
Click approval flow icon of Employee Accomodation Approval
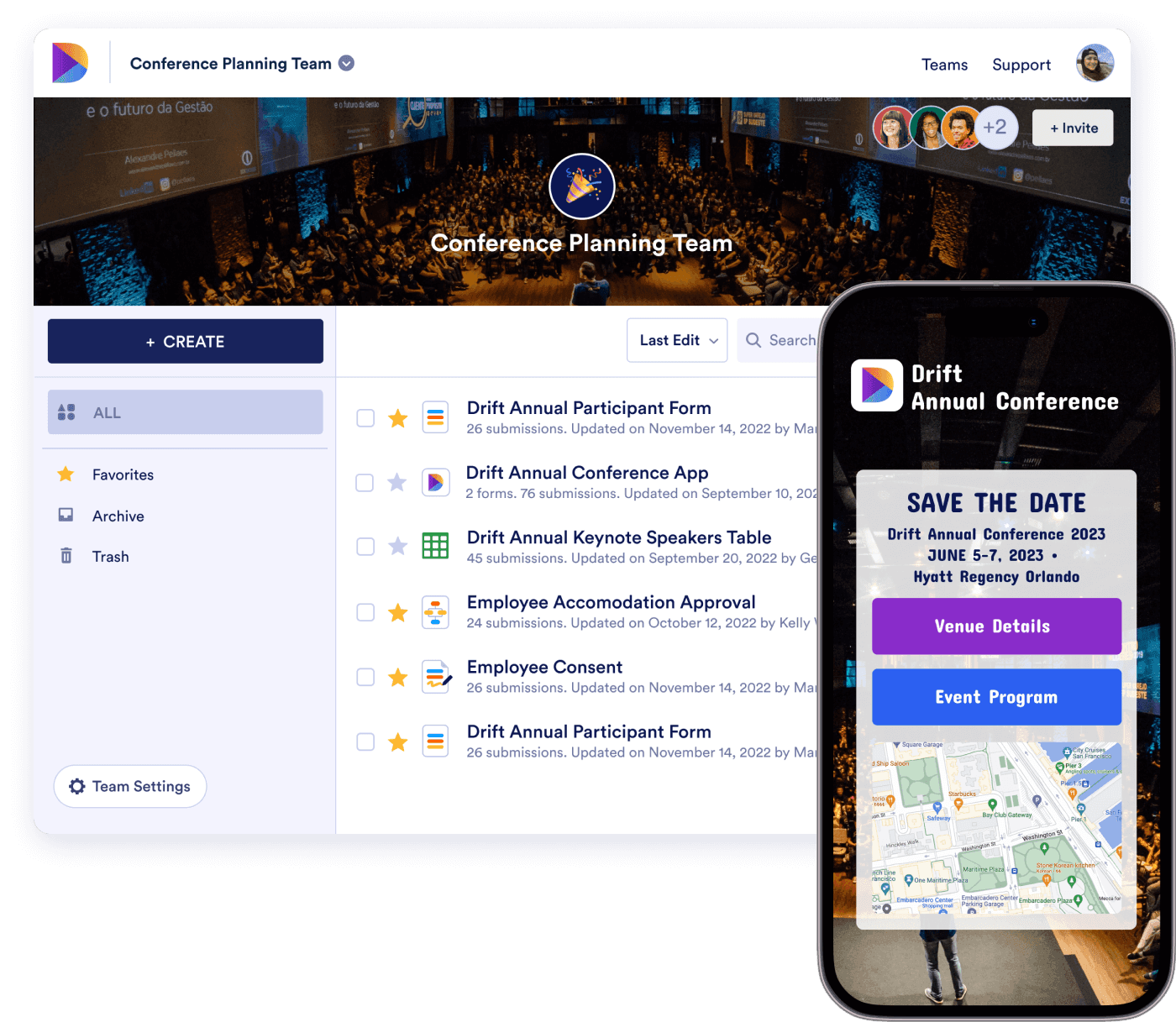435,612
